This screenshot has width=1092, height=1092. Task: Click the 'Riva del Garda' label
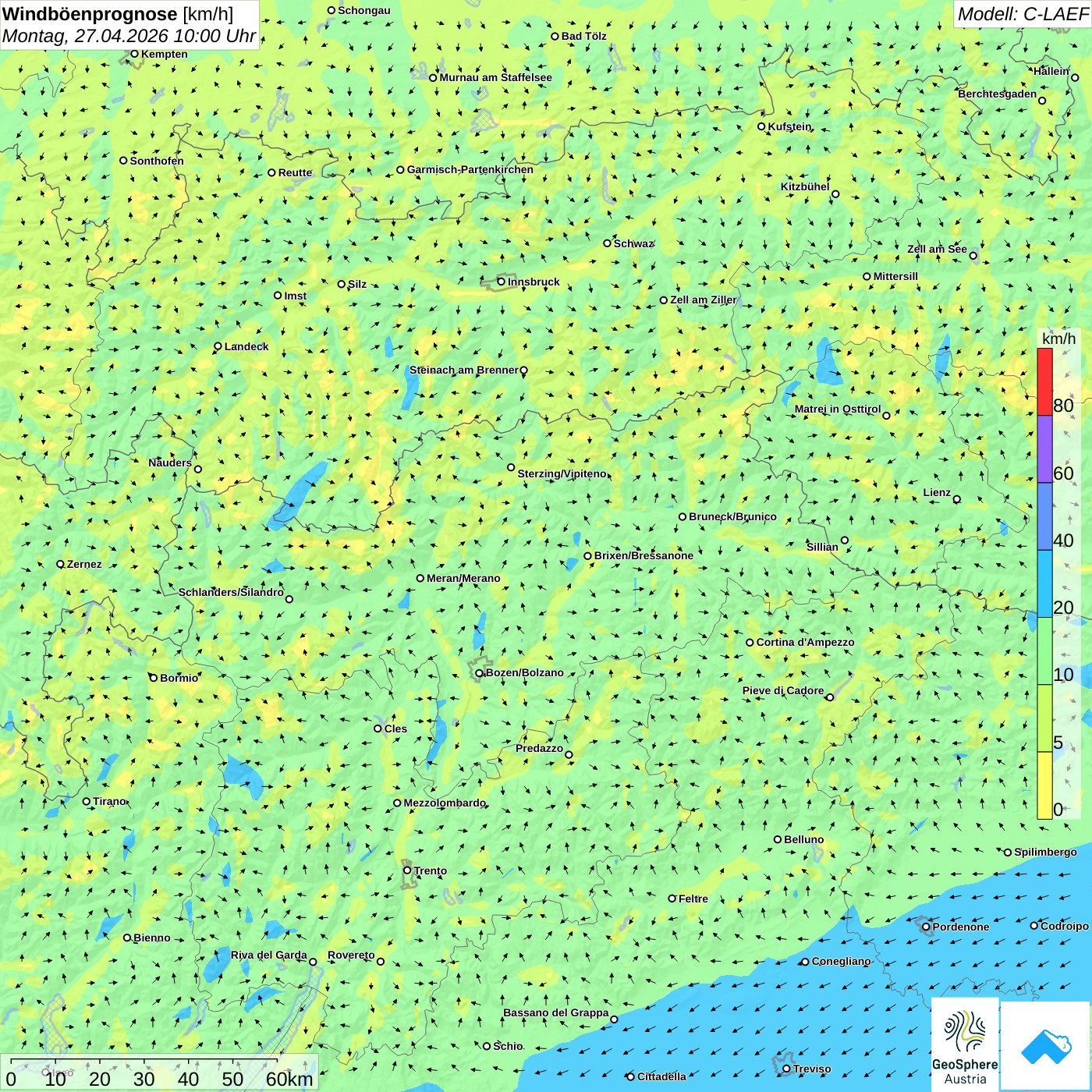[269, 955]
